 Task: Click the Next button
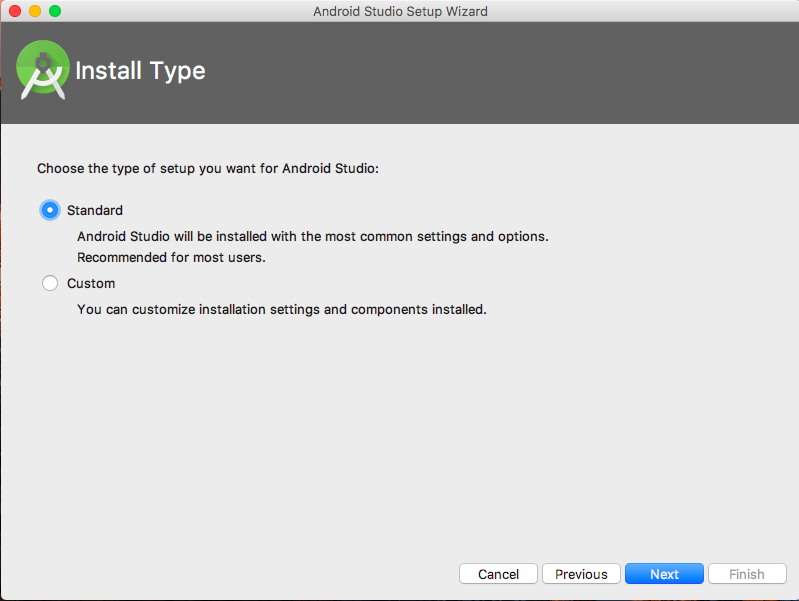coord(664,574)
